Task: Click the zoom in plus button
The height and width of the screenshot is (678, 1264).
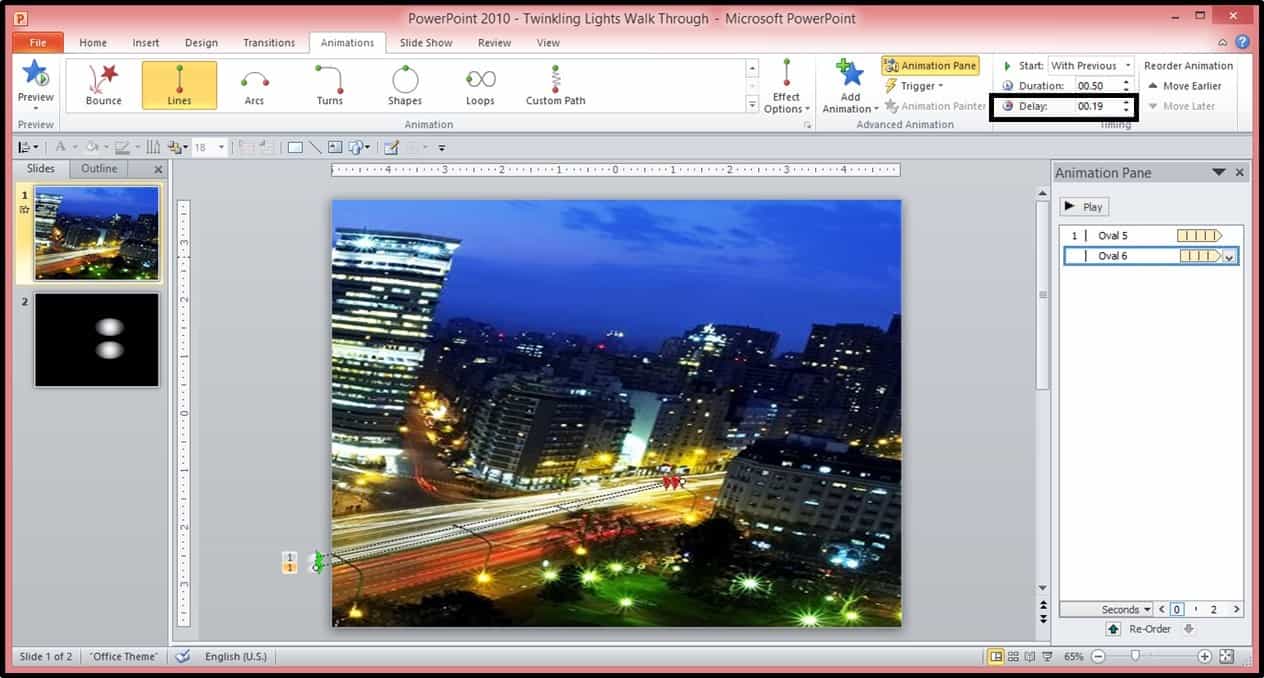Action: [1204, 657]
